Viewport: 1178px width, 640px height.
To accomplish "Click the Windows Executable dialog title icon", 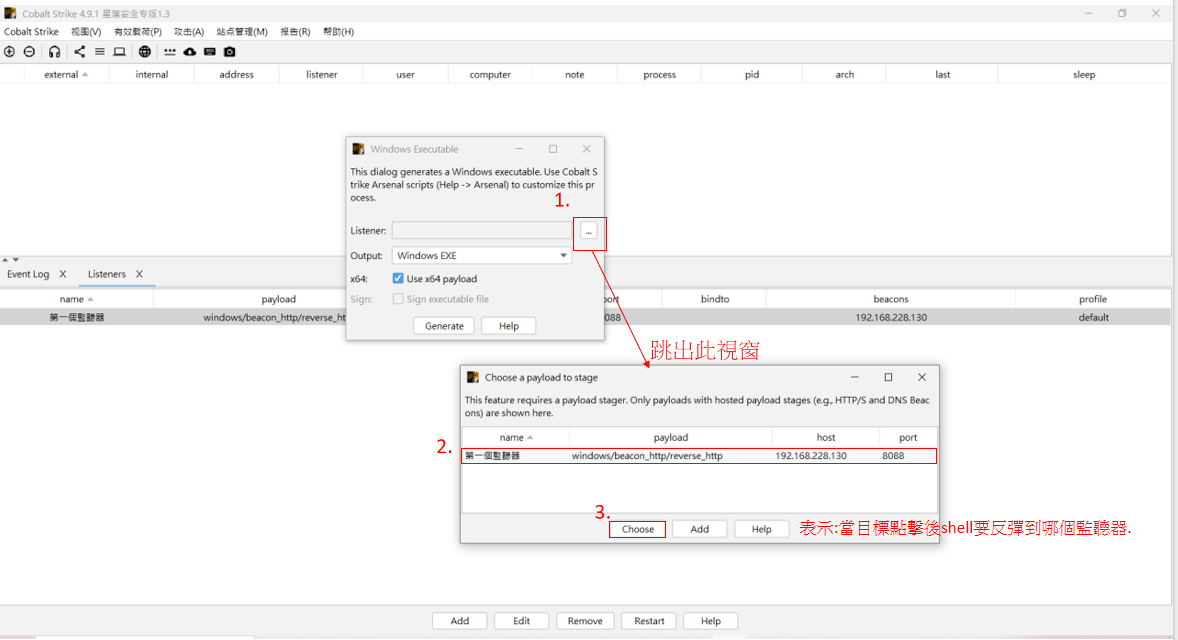I will 358,149.
